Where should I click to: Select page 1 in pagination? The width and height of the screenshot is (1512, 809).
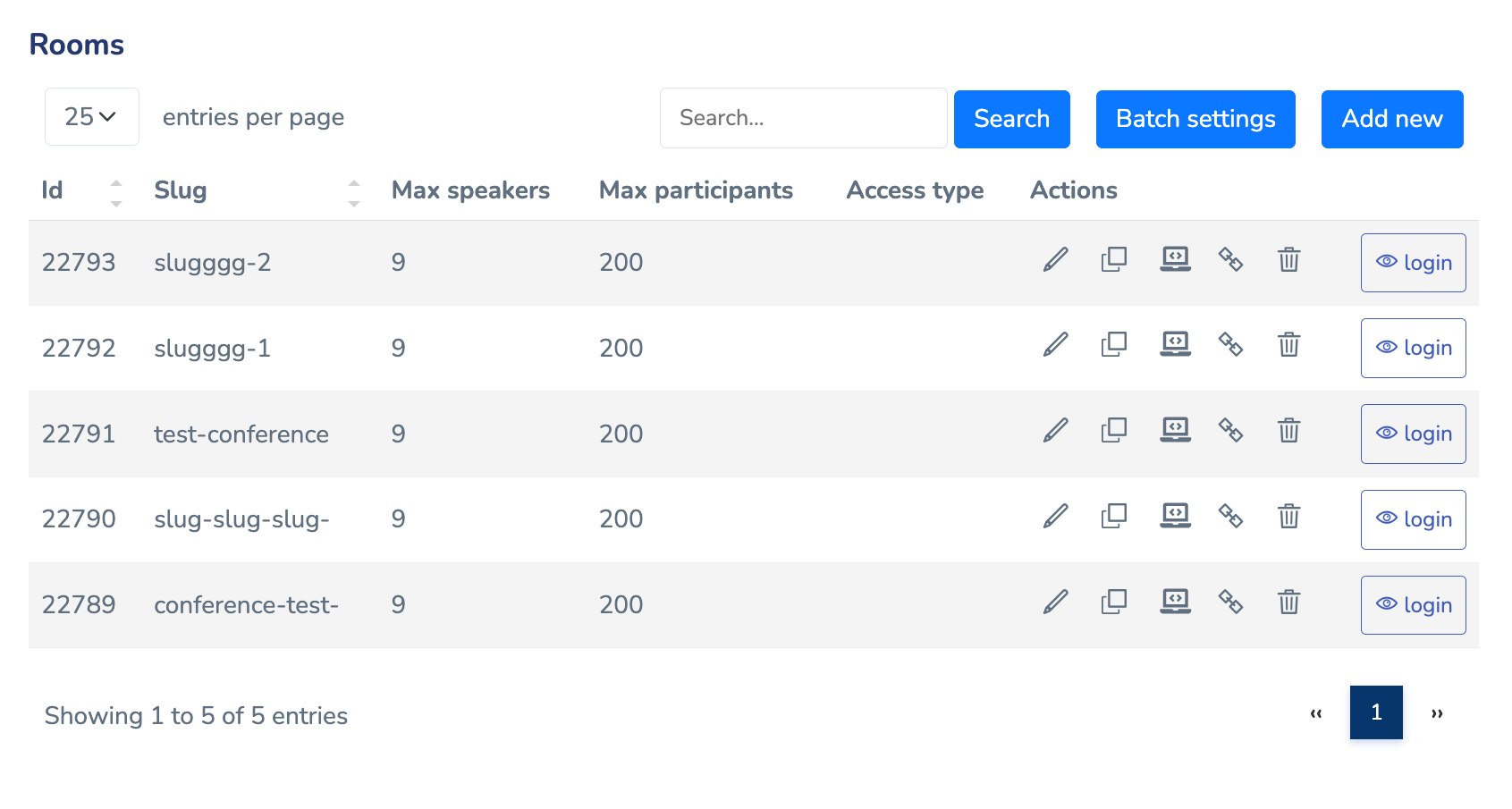click(1376, 712)
